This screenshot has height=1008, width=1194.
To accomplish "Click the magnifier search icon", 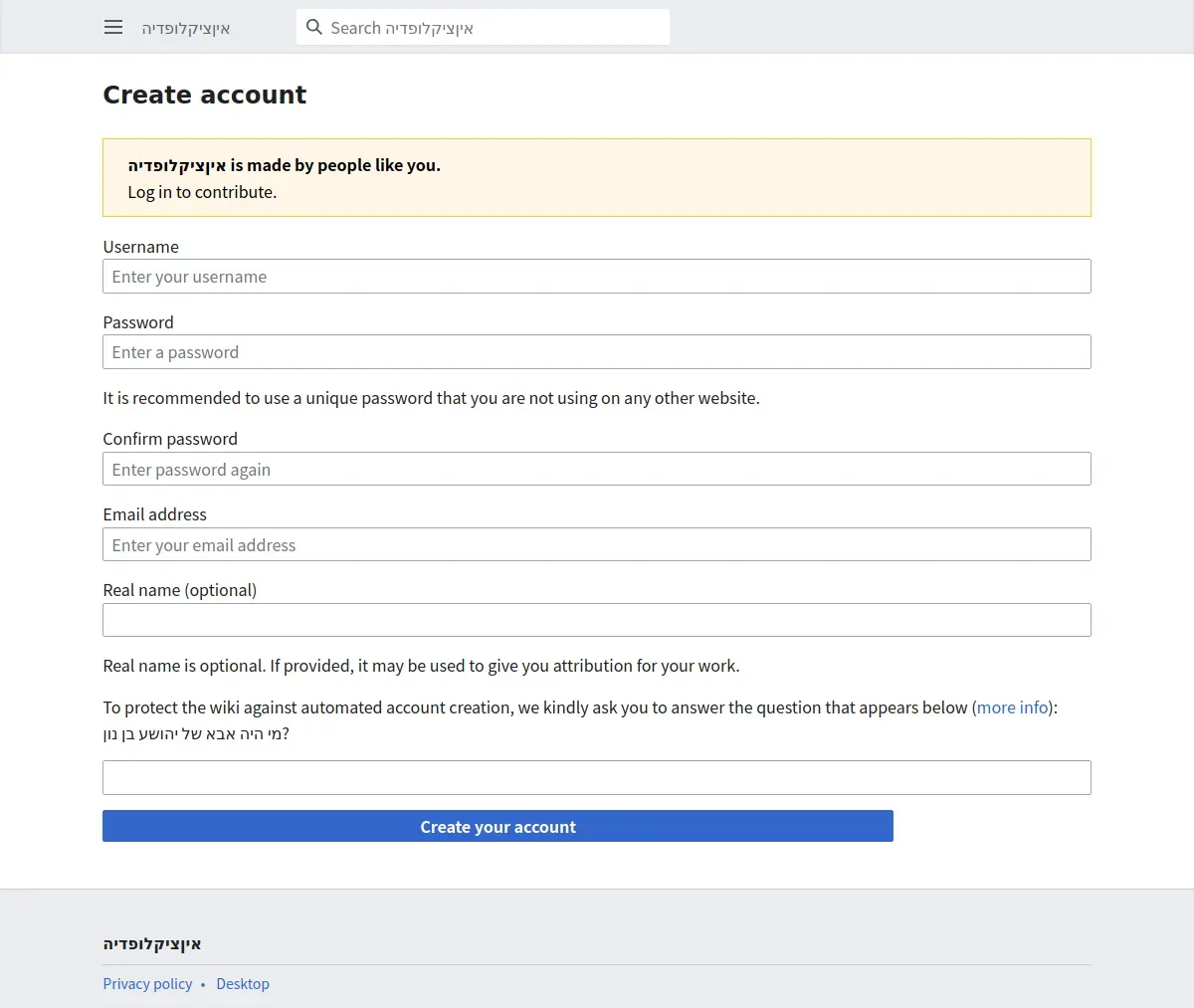I will click(314, 28).
